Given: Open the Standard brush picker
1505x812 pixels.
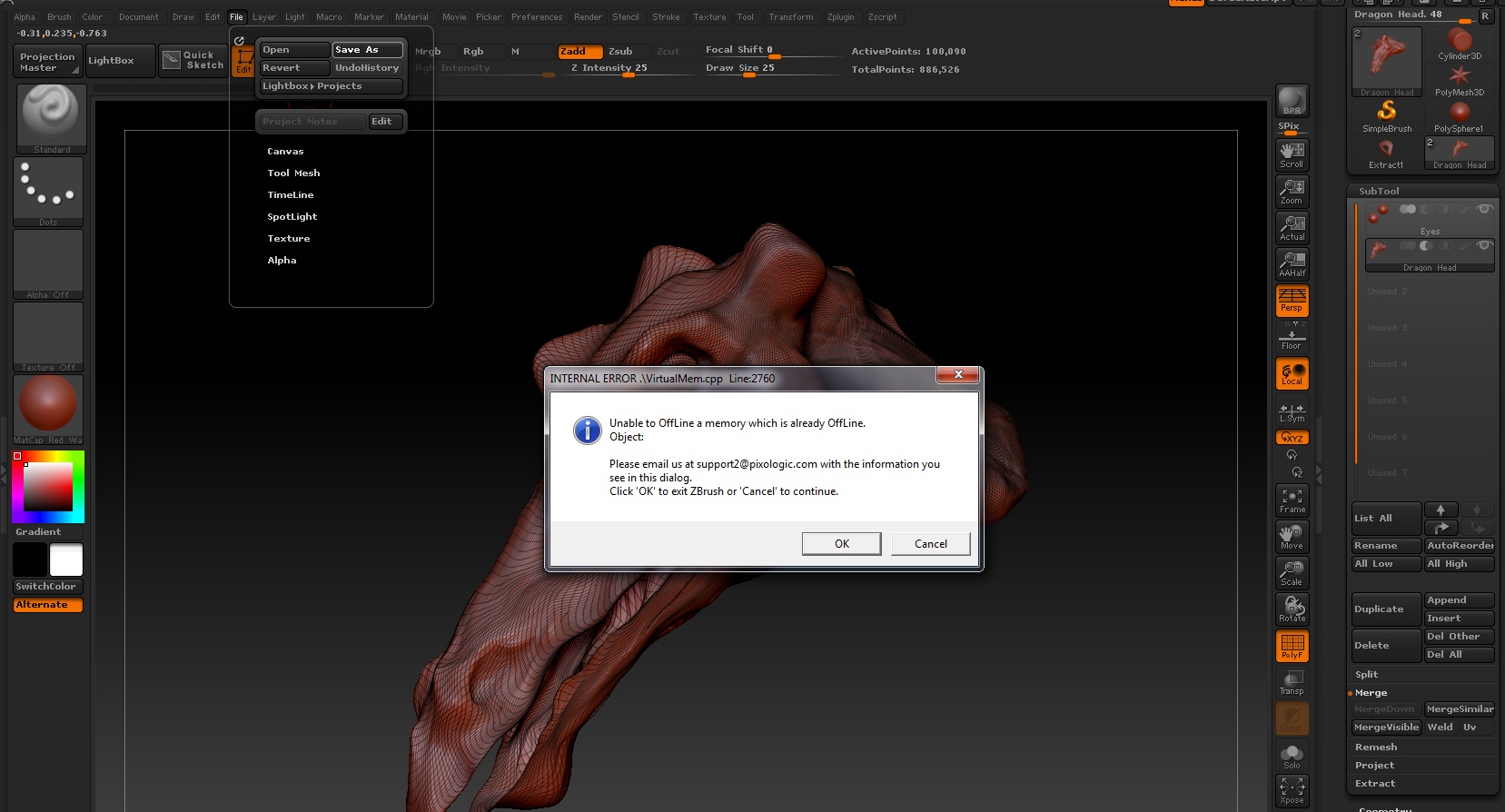Looking at the screenshot, I should point(51,119).
